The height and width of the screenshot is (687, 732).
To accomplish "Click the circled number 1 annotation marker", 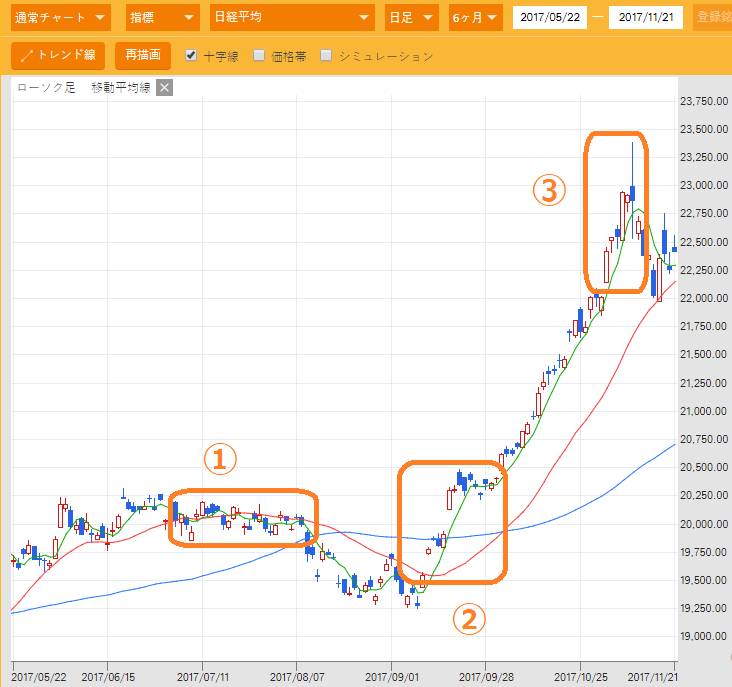I will (220, 459).
